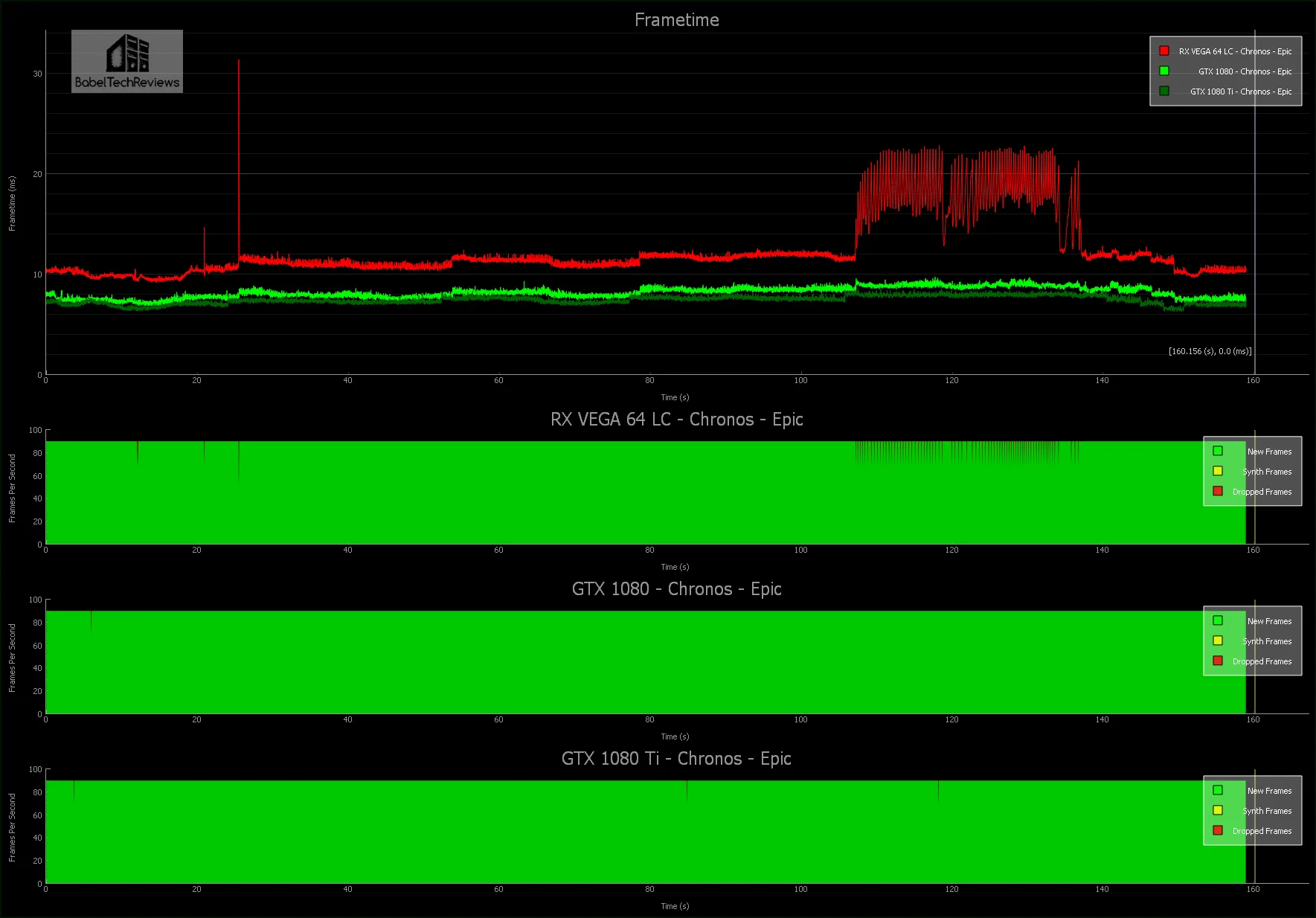This screenshot has height=918, width=1316.
Task: Select the RX VEGA 64 LC chart heading
Action: (x=676, y=420)
